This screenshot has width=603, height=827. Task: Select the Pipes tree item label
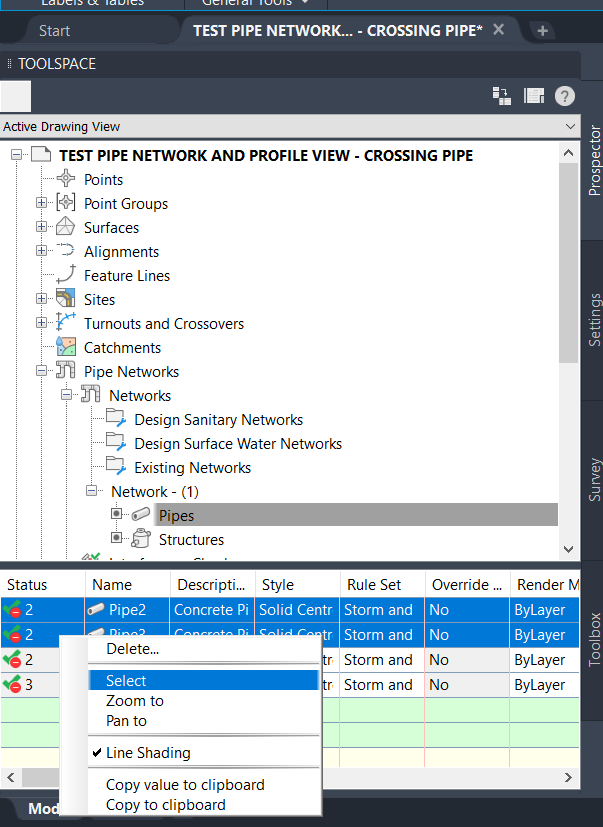point(176,515)
